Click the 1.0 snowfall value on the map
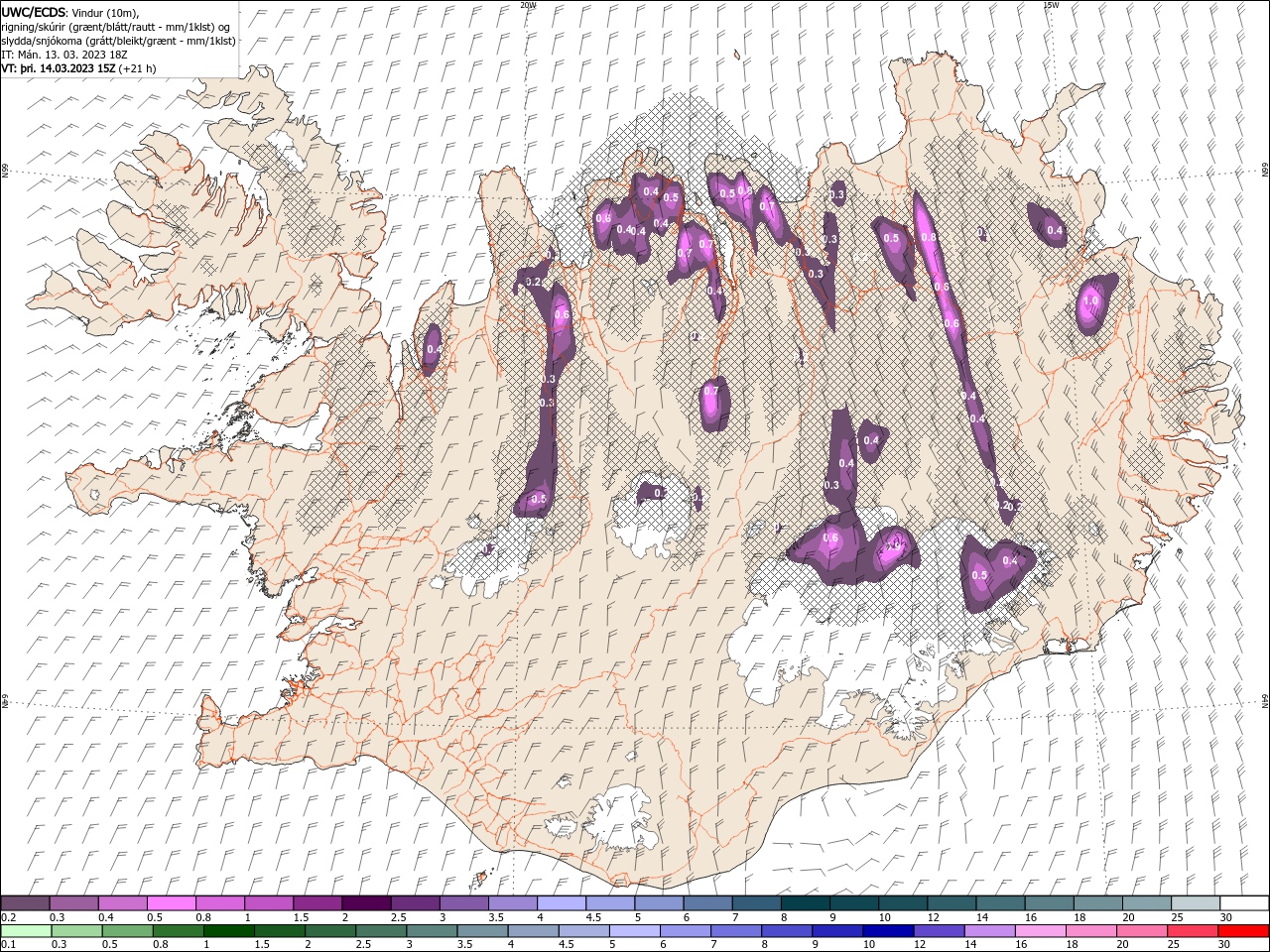The width and height of the screenshot is (1270, 952). [x=1090, y=300]
